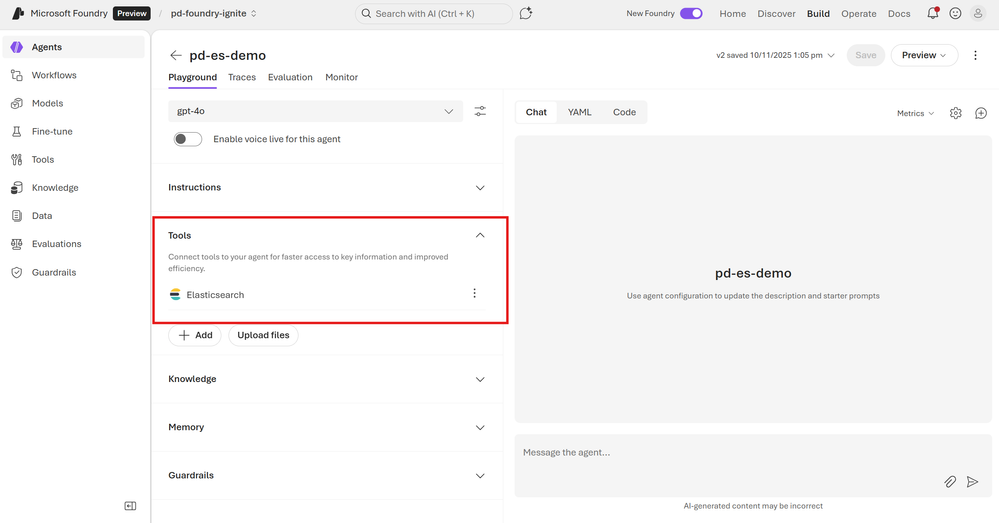
Task: Click the pd-es-demo agent title heading
Action: 227,55
